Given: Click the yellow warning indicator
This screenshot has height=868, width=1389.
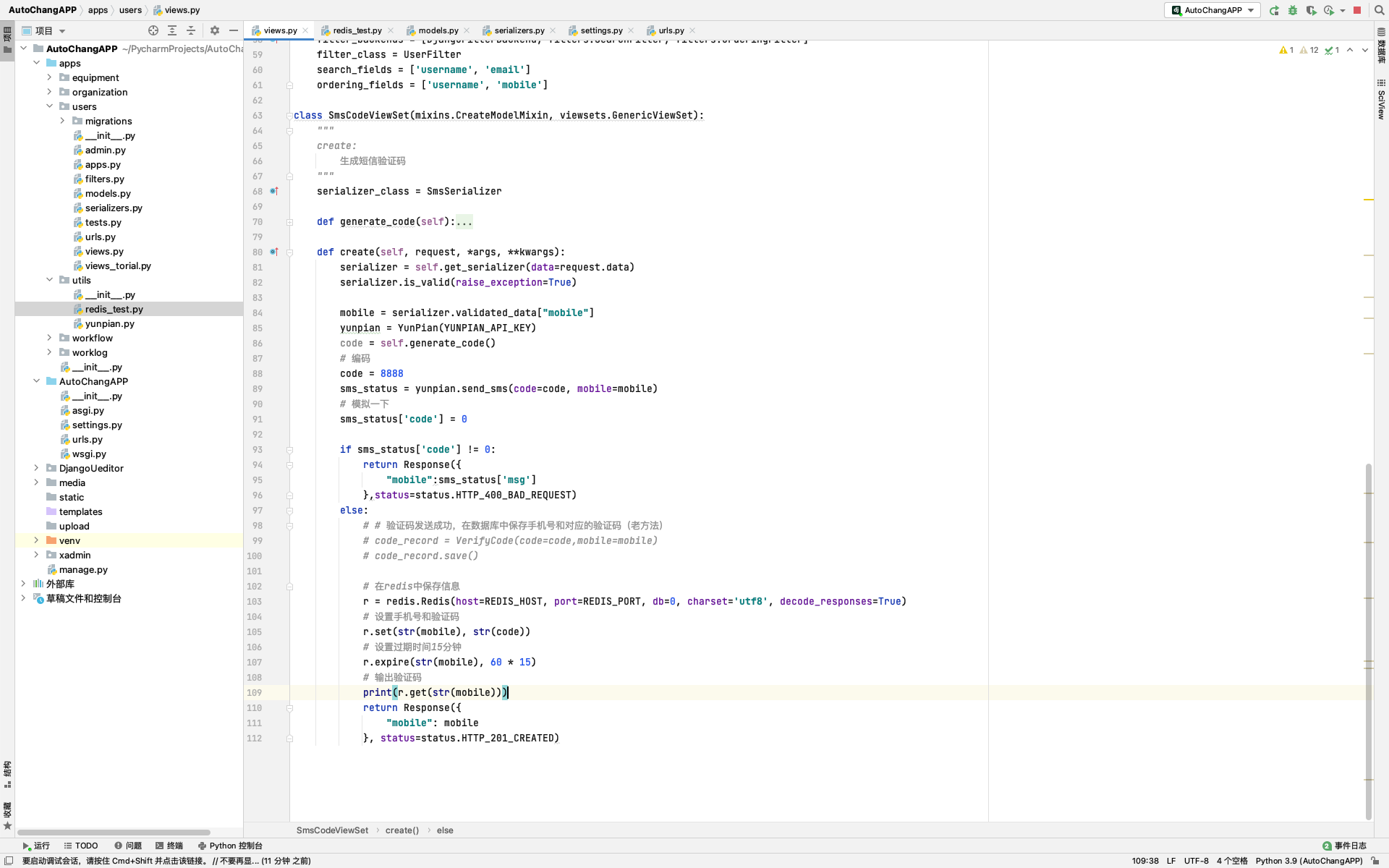Looking at the screenshot, I should (x=1286, y=50).
